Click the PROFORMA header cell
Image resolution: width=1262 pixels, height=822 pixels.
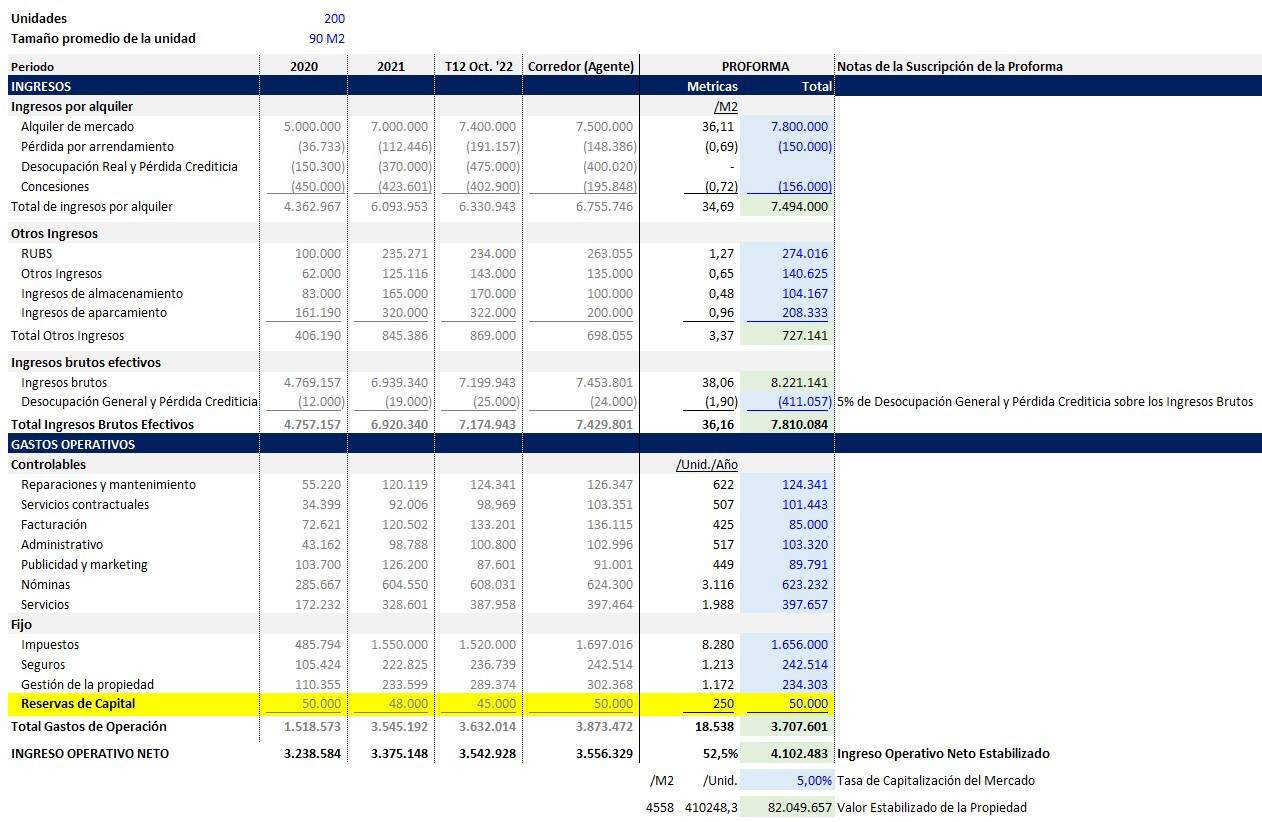755,67
